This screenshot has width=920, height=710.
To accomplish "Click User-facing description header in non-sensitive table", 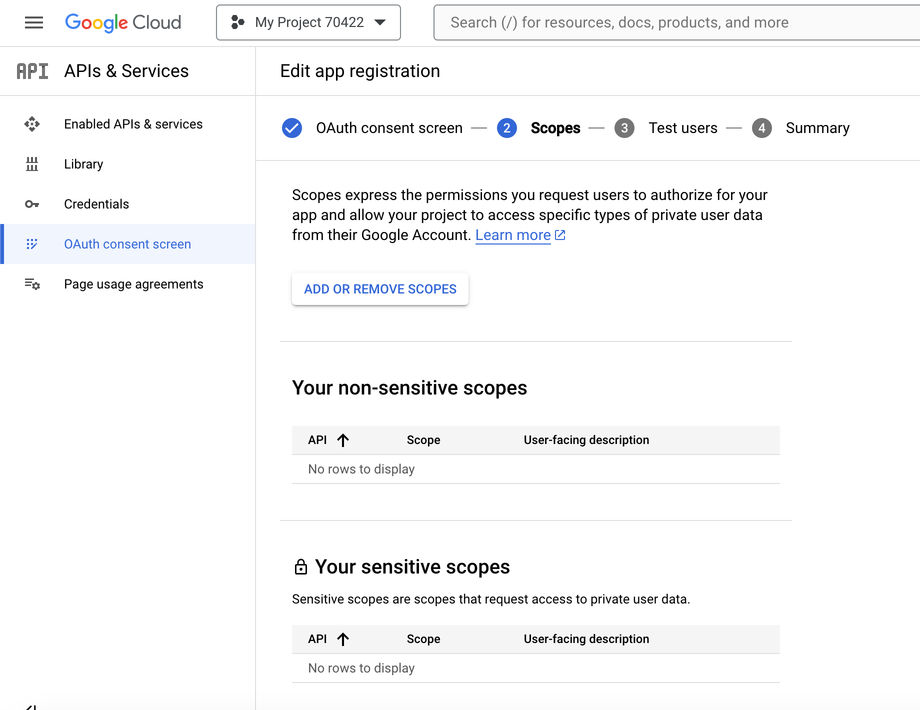I will click(586, 440).
